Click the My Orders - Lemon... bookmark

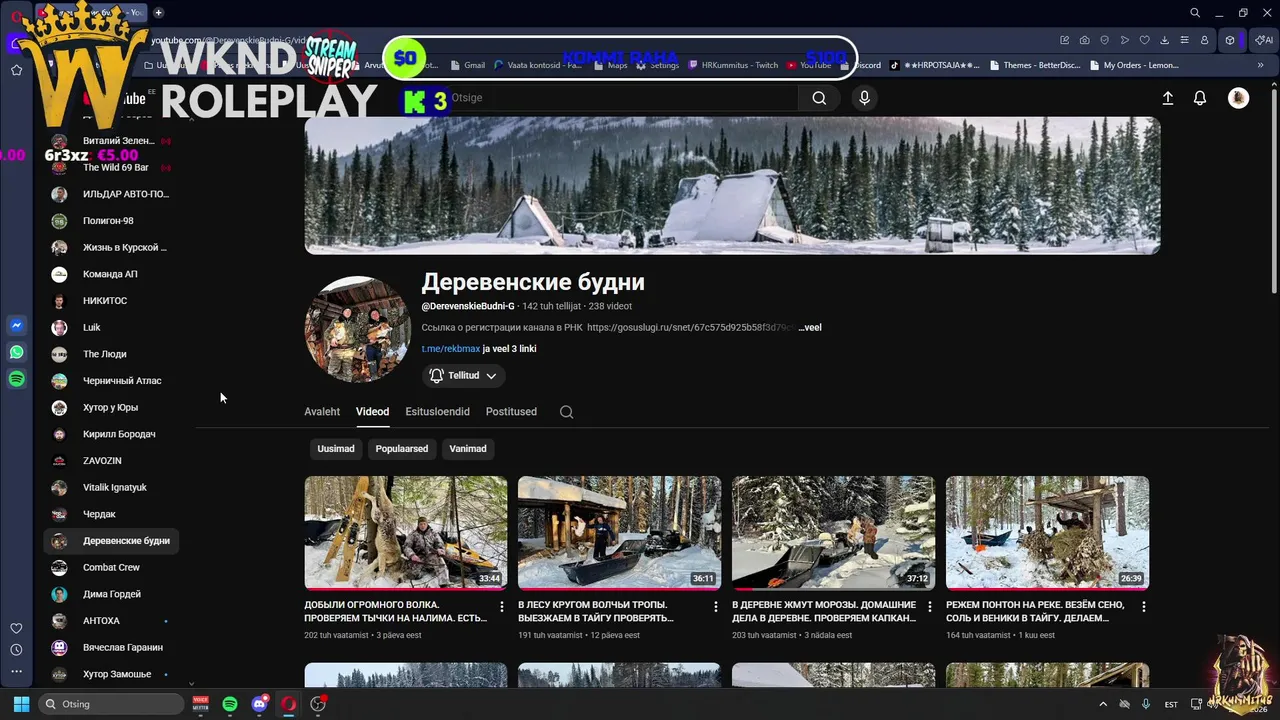pos(1133,65)
